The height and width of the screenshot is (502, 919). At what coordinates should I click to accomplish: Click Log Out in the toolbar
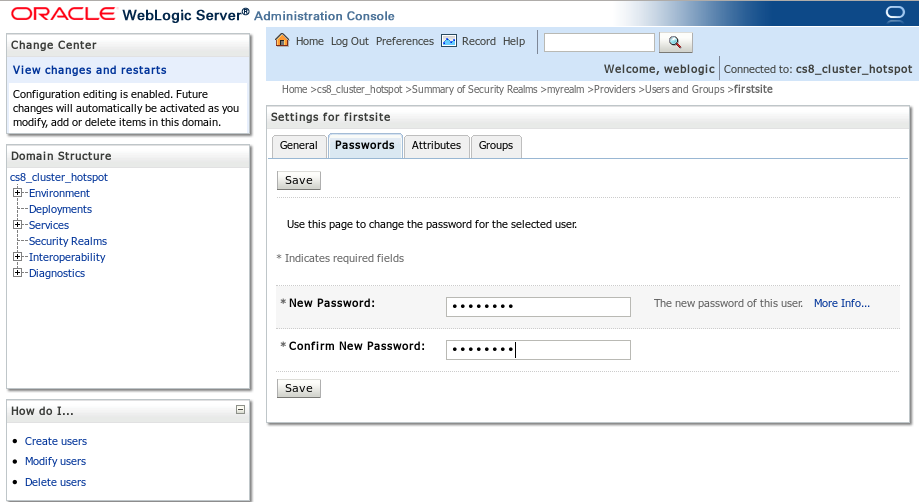(350, 41)
